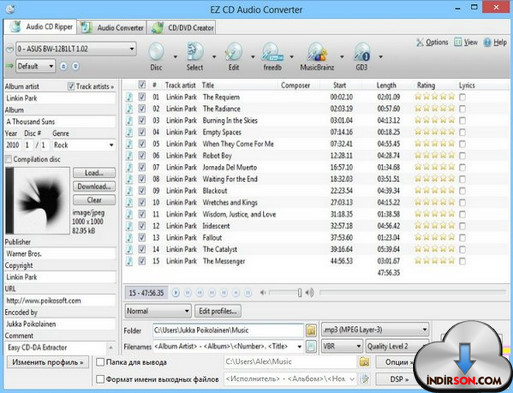Screen dimensions: 513x393
Task: Uncheck track 01 The Requiem checkbox
Action: pyautogui.click(x=142, y=97)
